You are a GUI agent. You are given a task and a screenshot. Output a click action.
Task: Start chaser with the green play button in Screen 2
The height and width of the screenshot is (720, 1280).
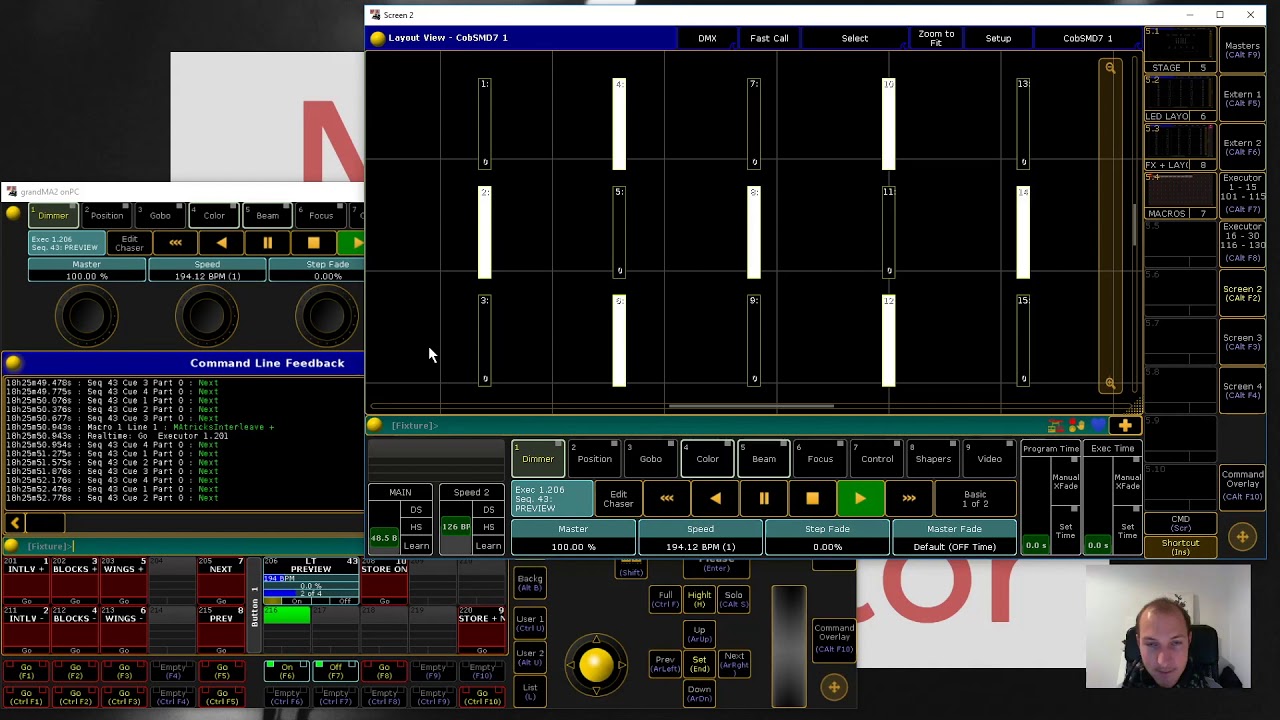pos(860,498)
